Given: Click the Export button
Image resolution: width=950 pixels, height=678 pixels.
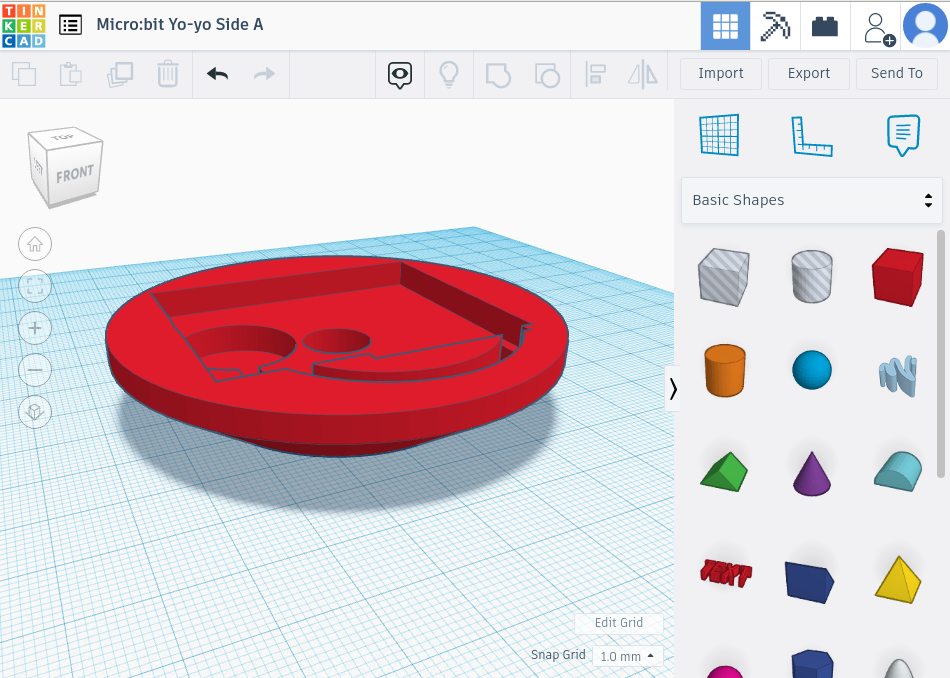Looking at the screenshot, I should pos(808,73).
